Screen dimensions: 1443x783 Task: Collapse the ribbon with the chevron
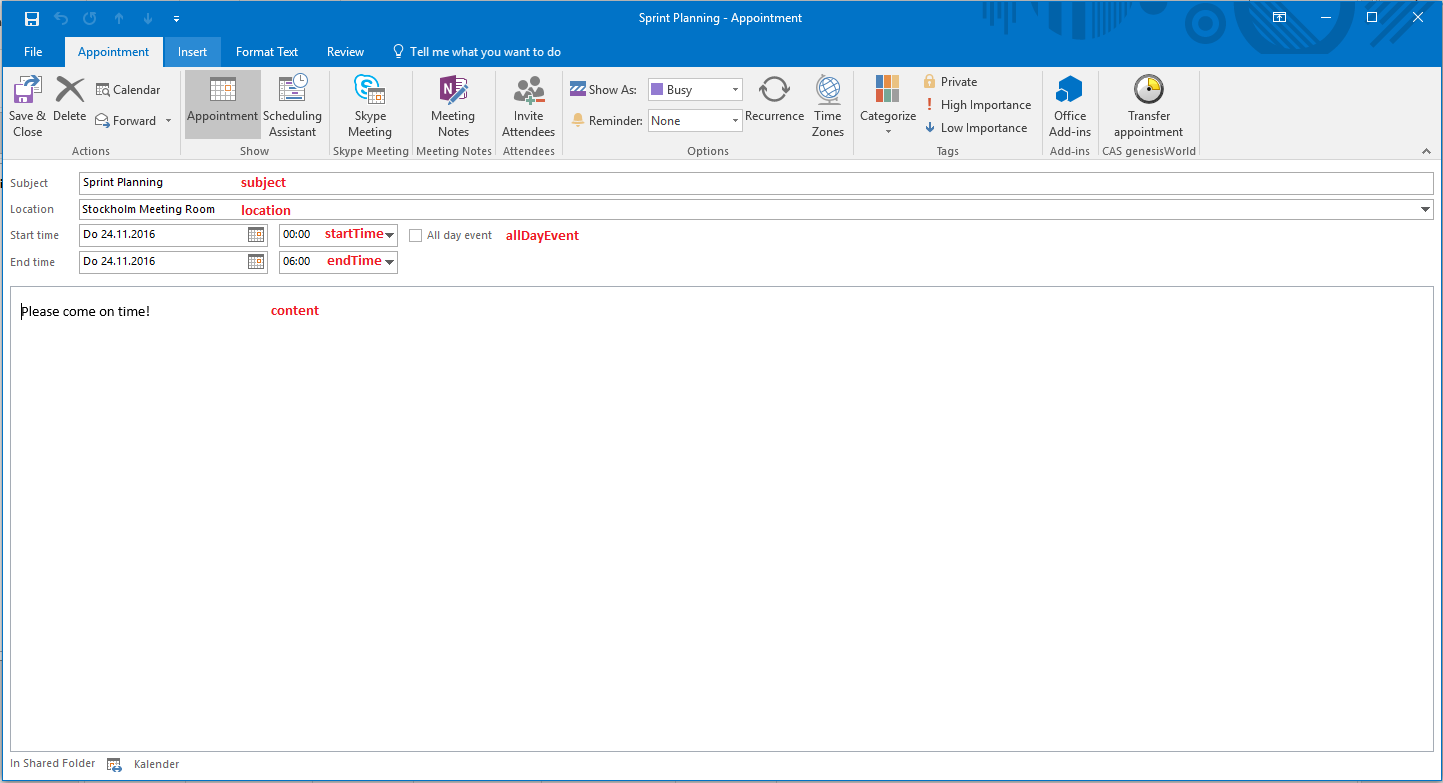[x=1426, y=151]
